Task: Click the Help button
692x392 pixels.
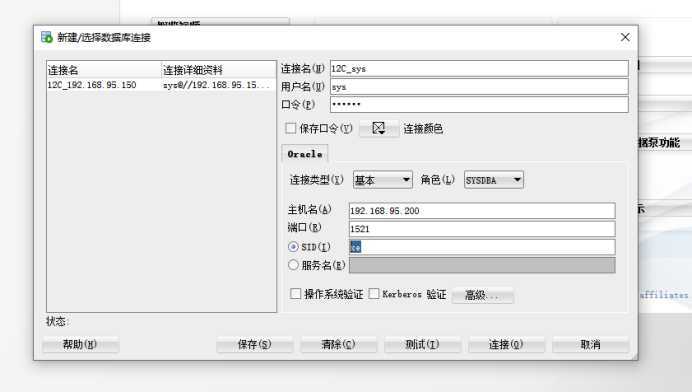Action: pos(80,344)
